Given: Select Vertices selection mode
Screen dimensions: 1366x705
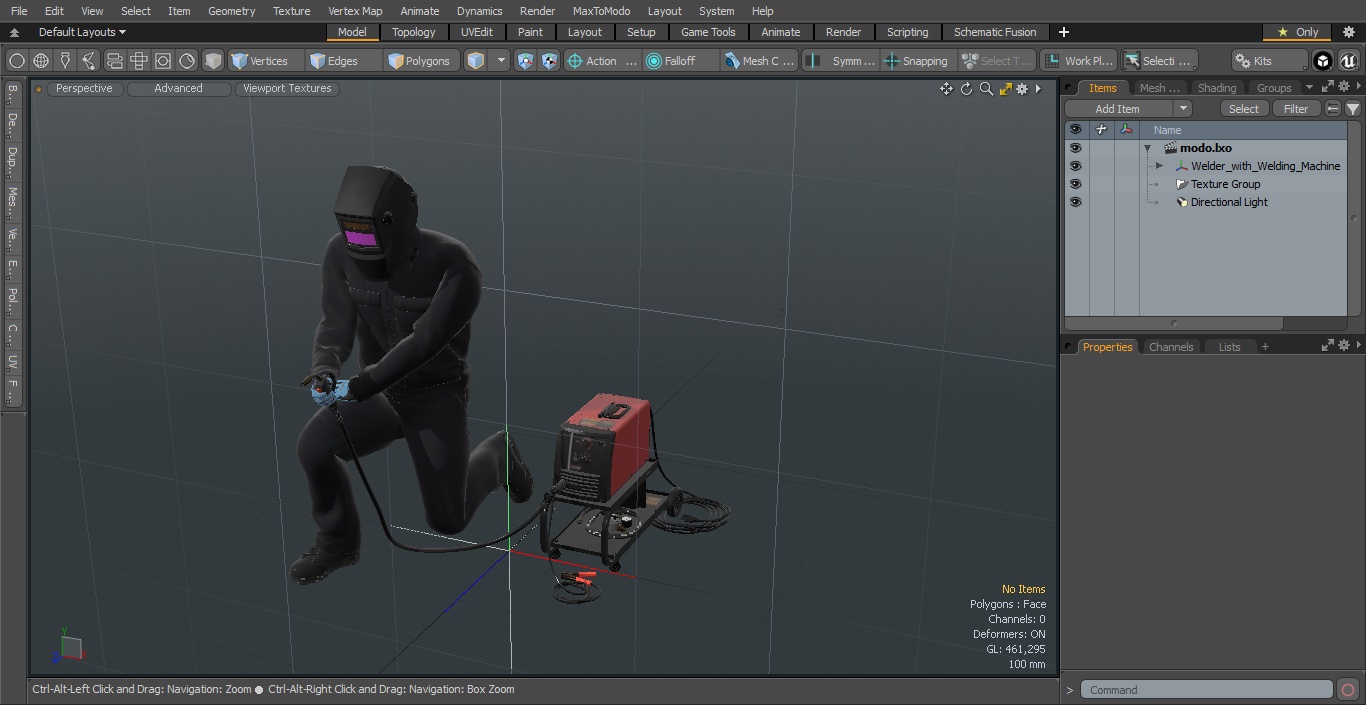Looking at the screenshot, I should [x=265, y=61].
